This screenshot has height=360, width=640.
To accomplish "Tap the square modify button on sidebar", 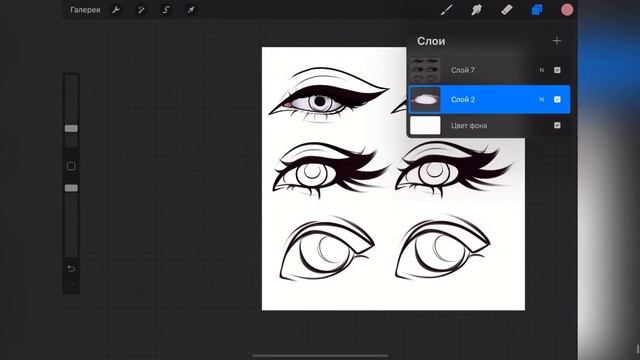I will click(x=71, y=166).
